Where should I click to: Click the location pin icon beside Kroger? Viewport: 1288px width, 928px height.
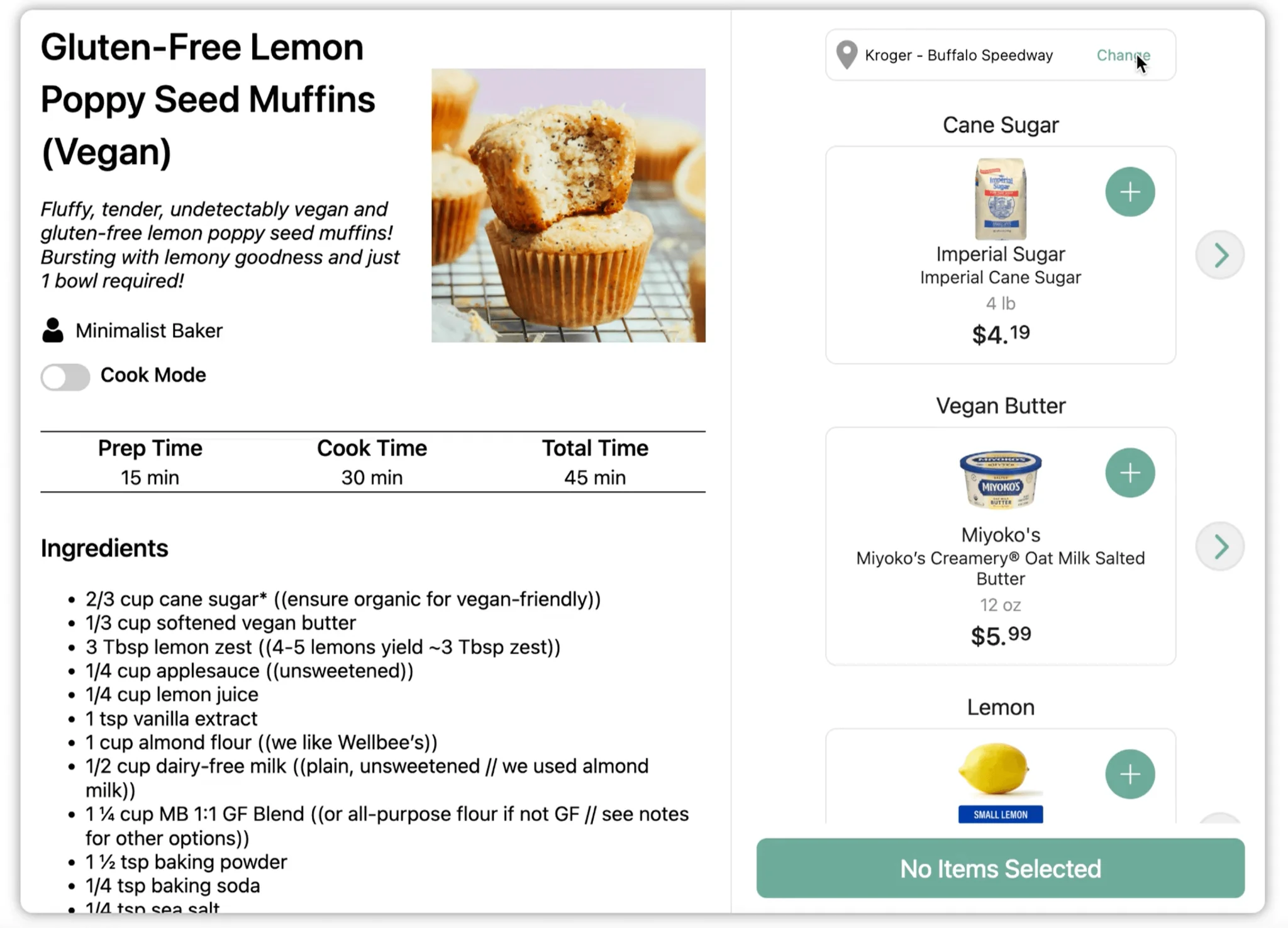[847, 55]
